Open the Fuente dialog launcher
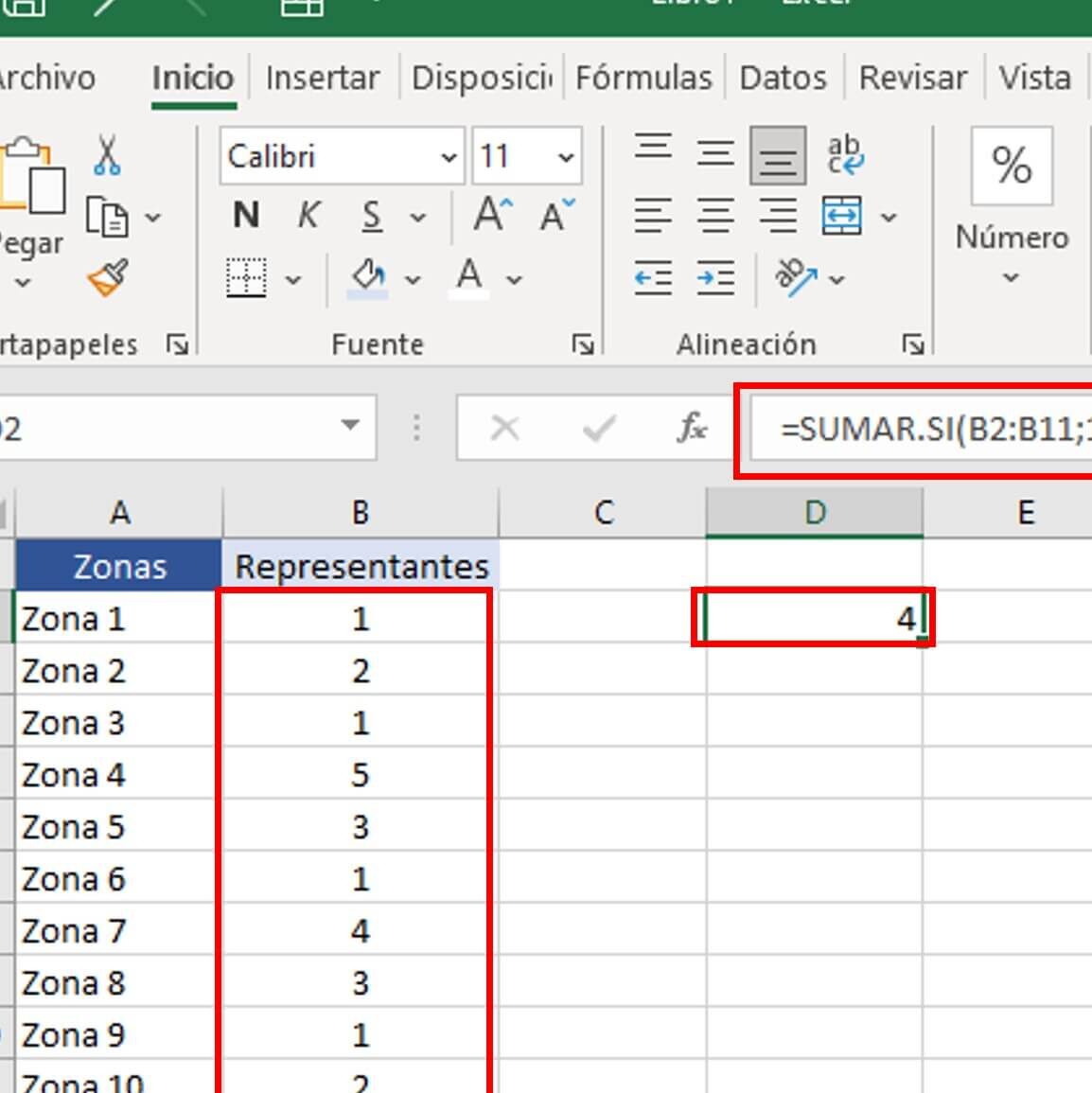This screenshot has height=1093, width=1092. [x=583, y=344]
